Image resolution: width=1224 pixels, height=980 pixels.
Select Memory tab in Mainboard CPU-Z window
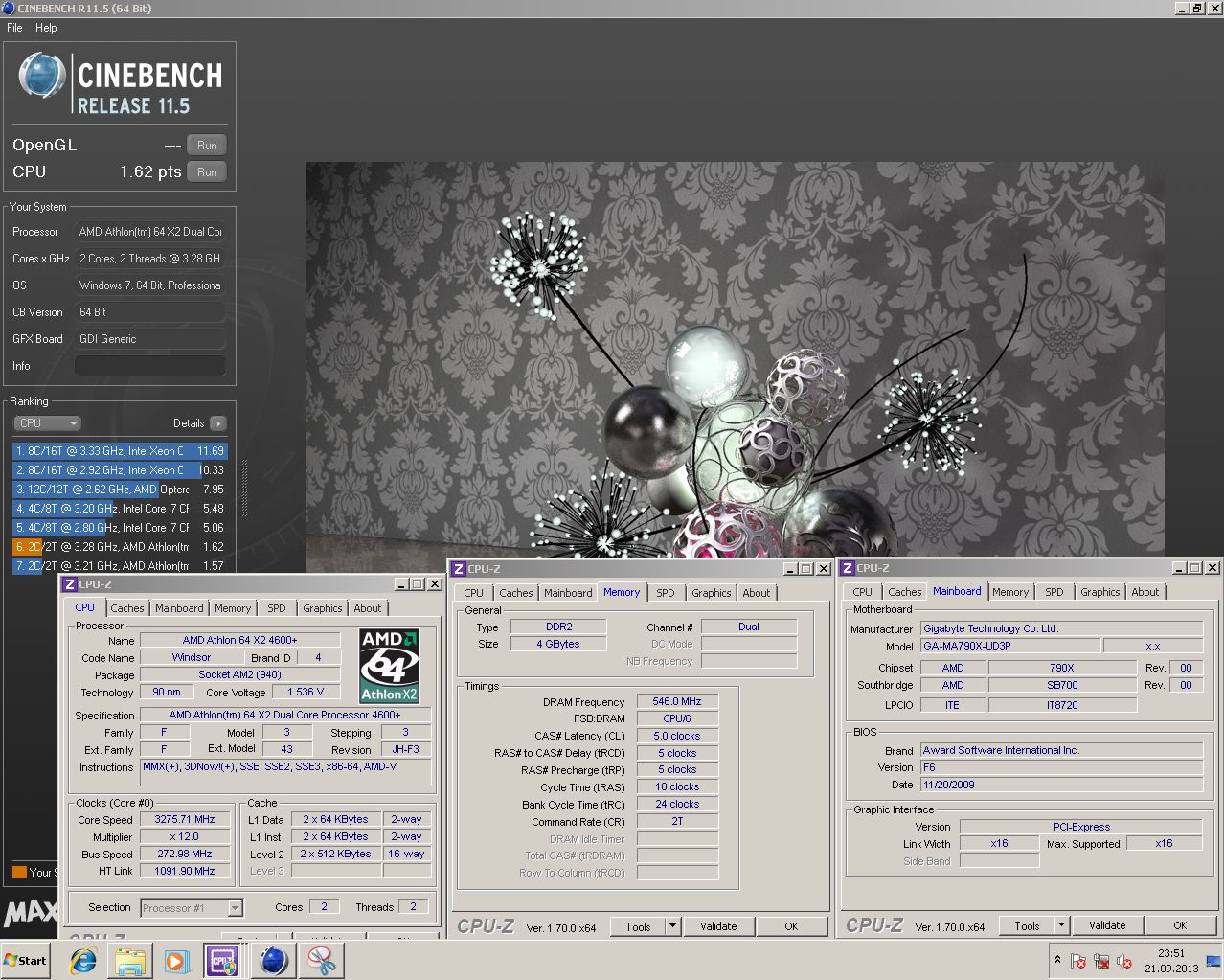tap(1010, 592)
